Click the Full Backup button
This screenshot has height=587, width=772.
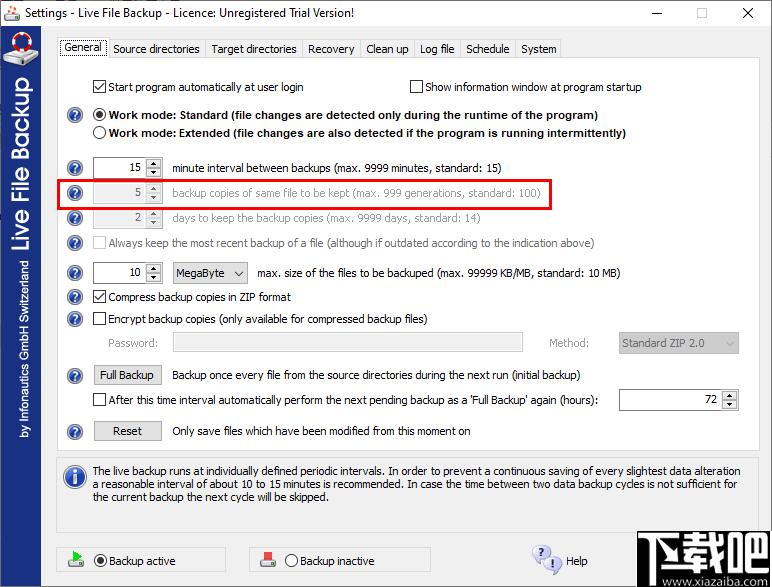tap(127, 375)
